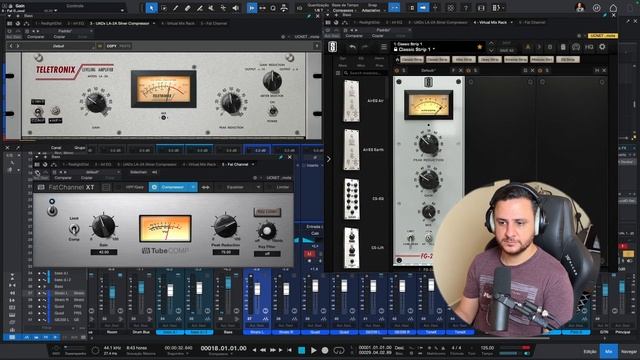Select CS-Lift module thumbnail

351,248
